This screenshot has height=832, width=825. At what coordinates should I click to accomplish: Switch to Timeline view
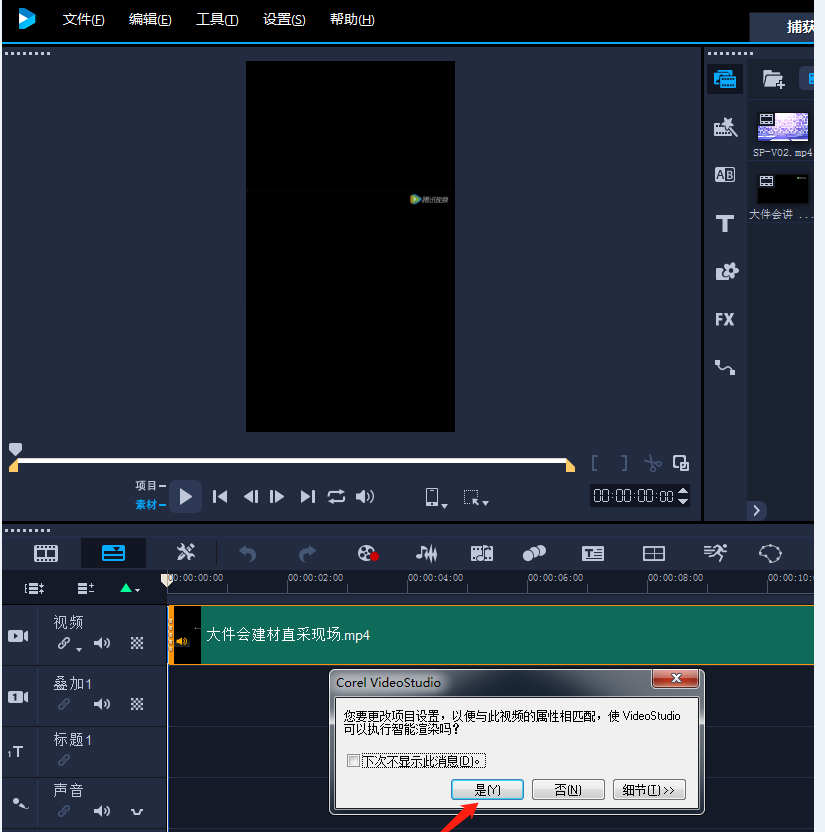[x=113, y=553]
